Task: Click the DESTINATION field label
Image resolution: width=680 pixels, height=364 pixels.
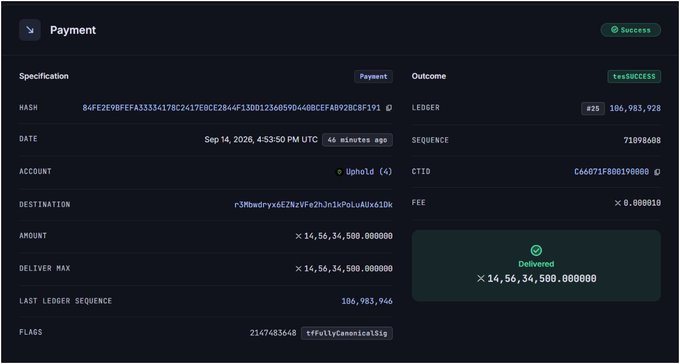Action: coord(45,204)
